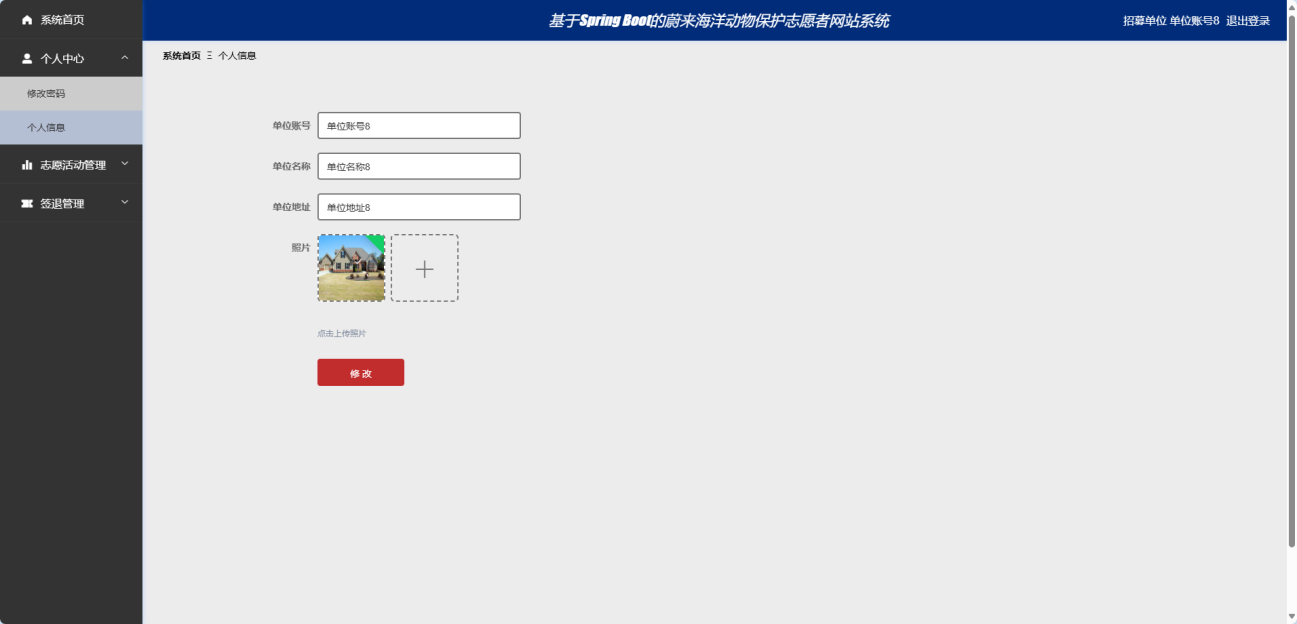
Task: Open the 修改密码 submenu item
Action: pos(71,93)
